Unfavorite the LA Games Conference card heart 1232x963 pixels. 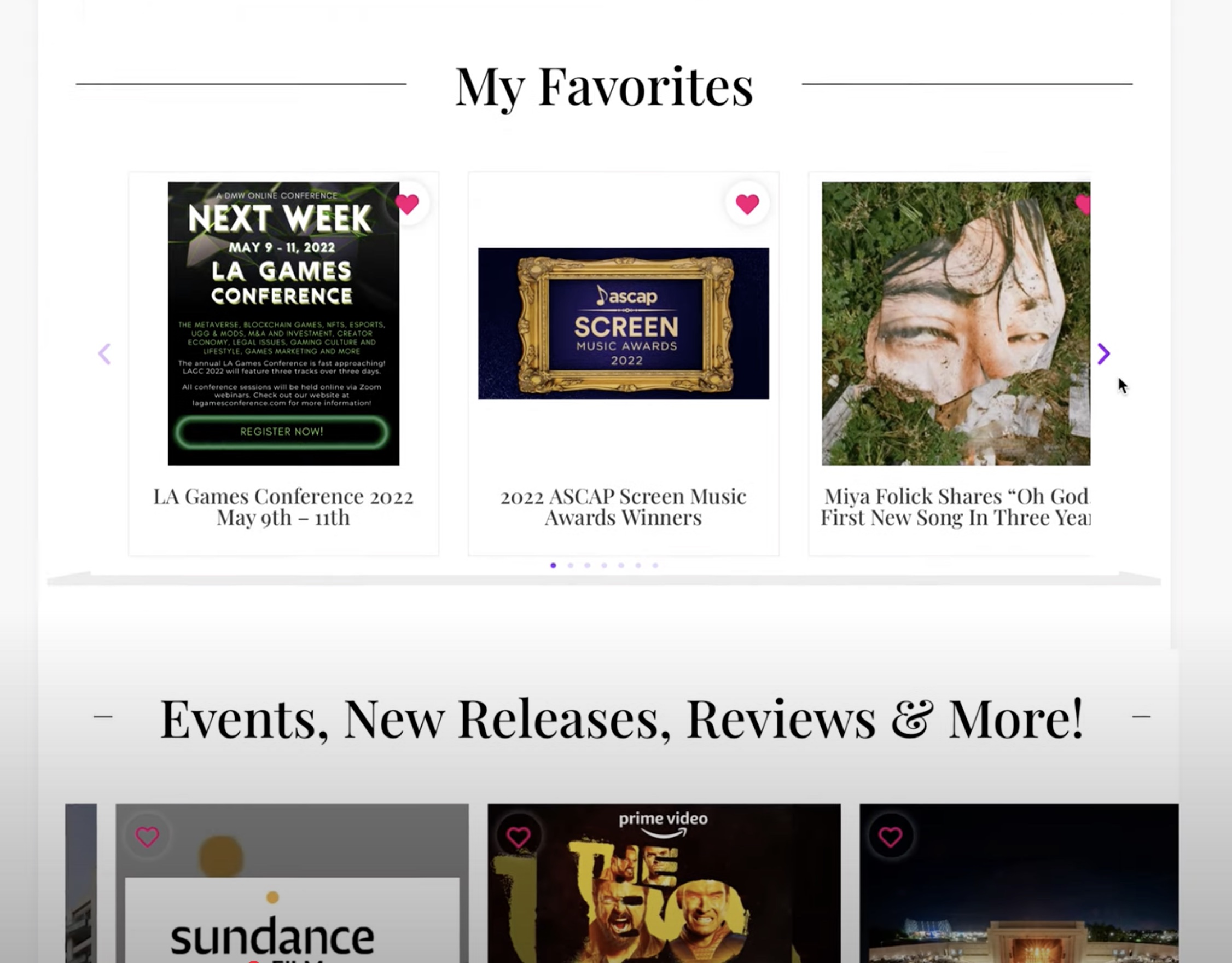click(407, 204)
